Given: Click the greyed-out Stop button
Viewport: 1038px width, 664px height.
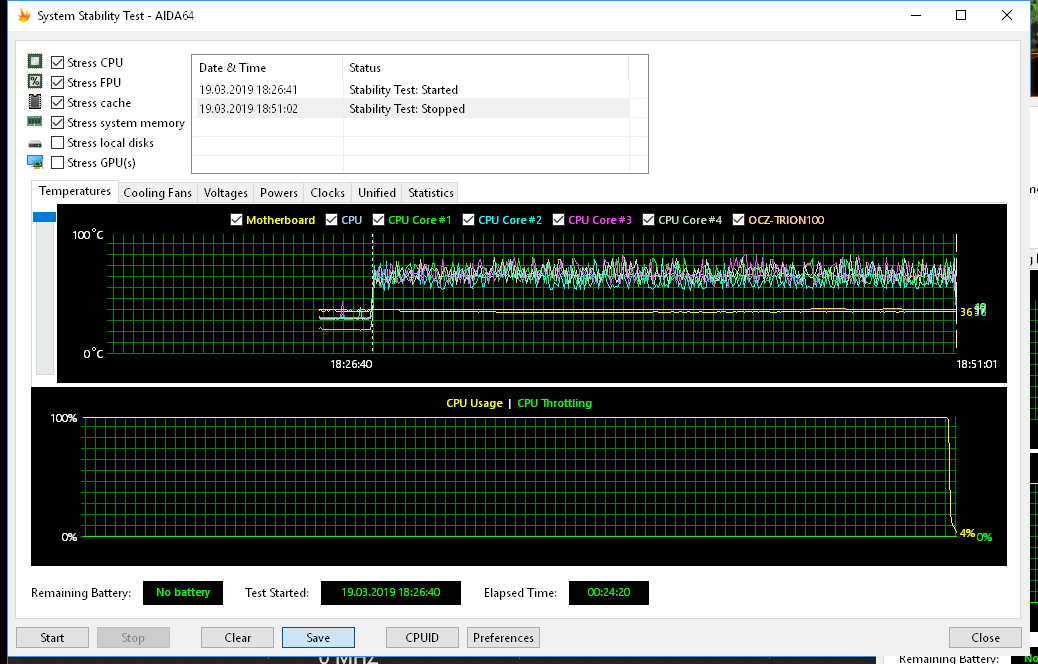Looking at the screenshot, I should click(133, 638).
